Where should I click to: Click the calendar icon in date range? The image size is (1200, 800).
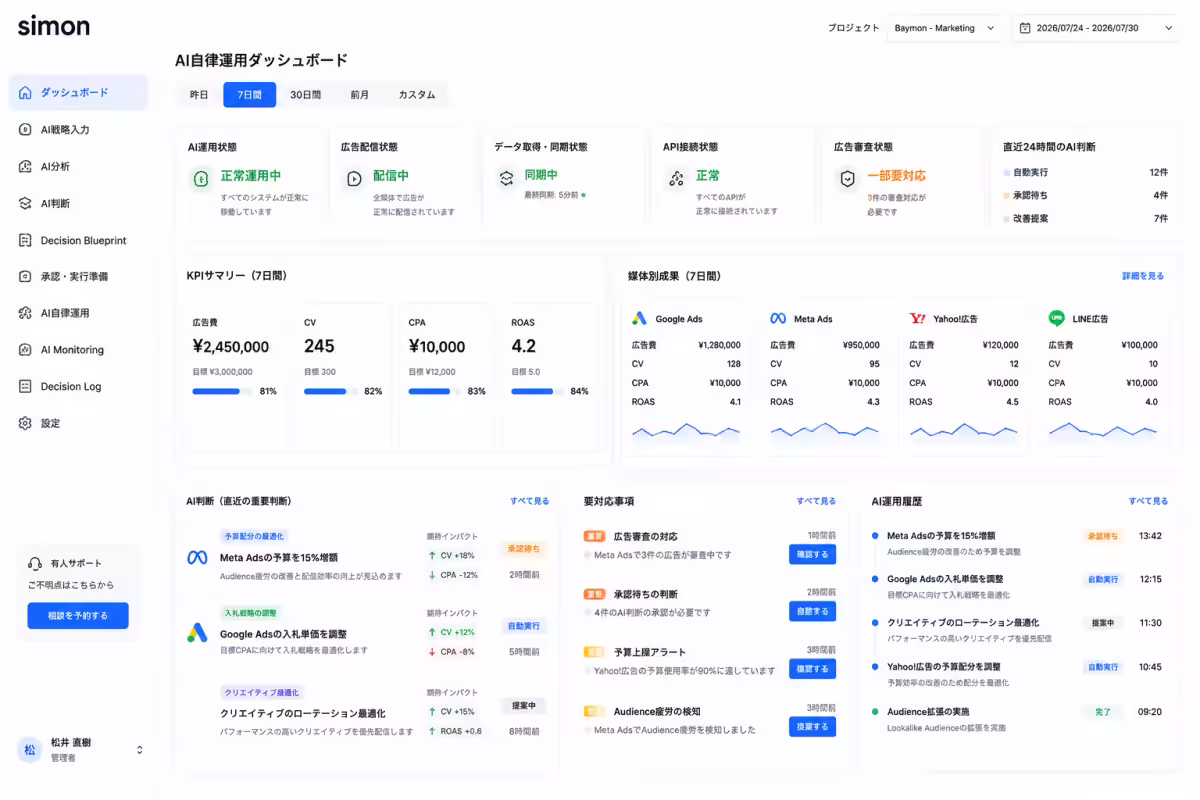(x=1025, y=28)
